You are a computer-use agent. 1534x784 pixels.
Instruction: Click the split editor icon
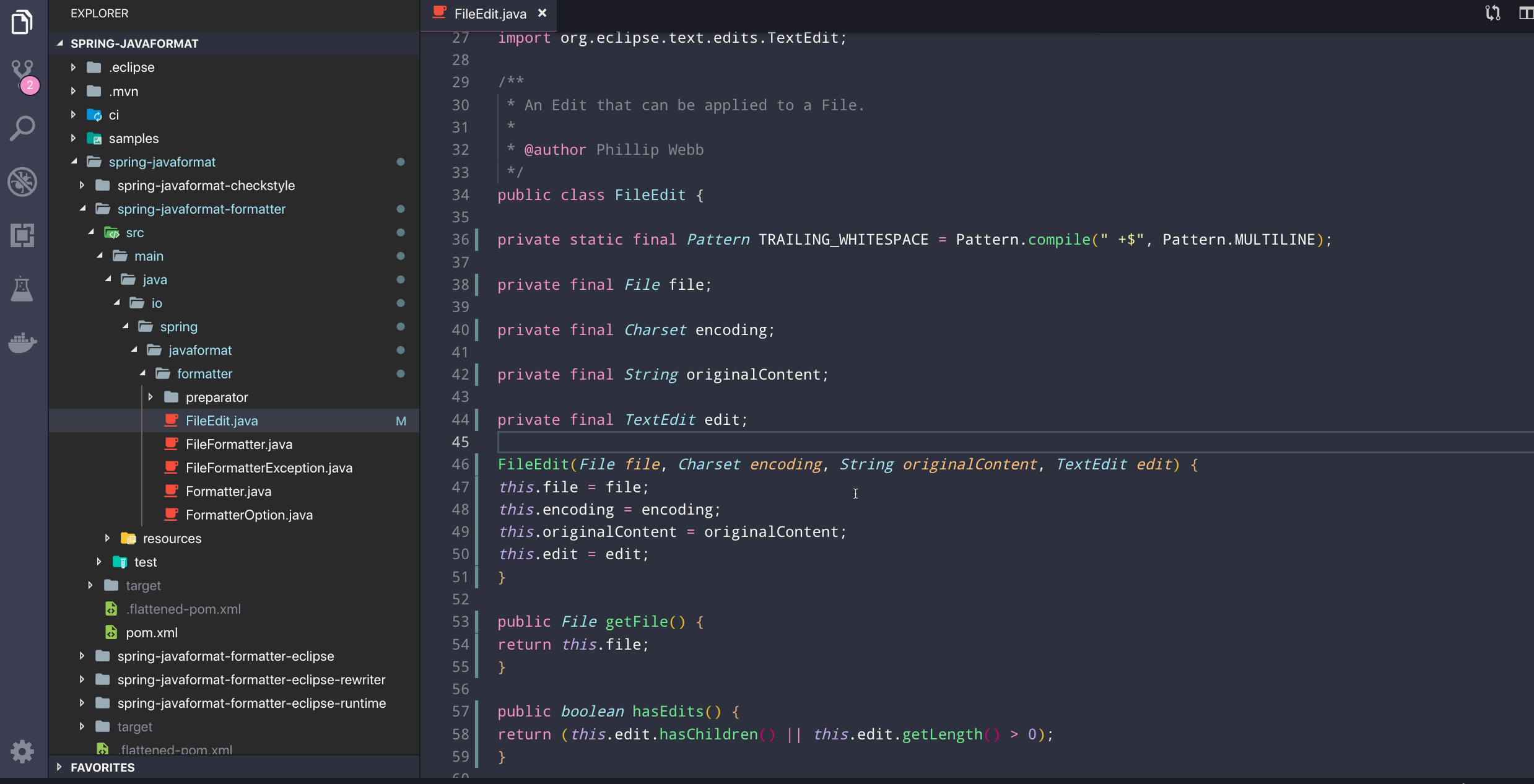tap(1525, 13)
